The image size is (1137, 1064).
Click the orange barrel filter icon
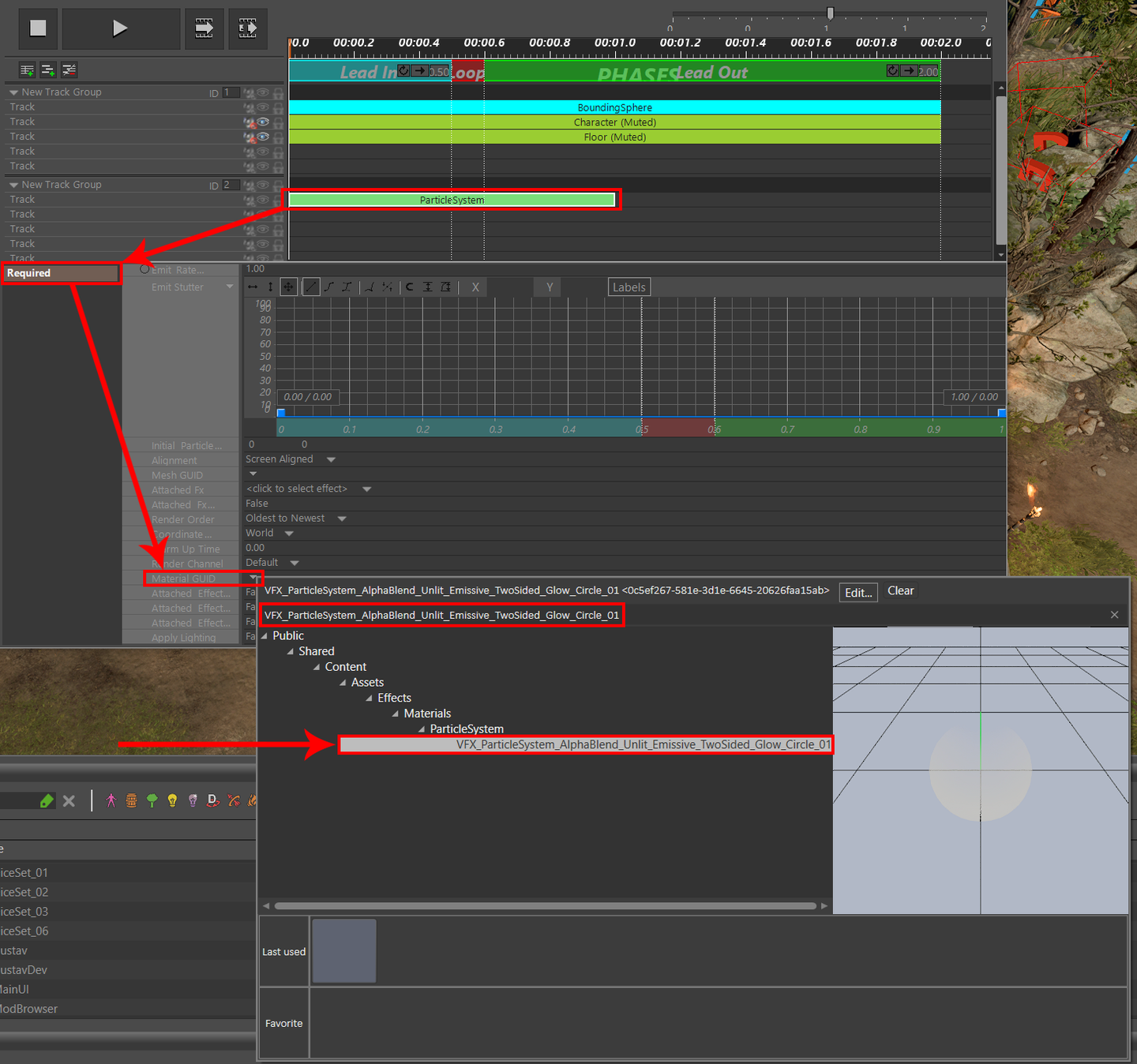tap(131, 800)
